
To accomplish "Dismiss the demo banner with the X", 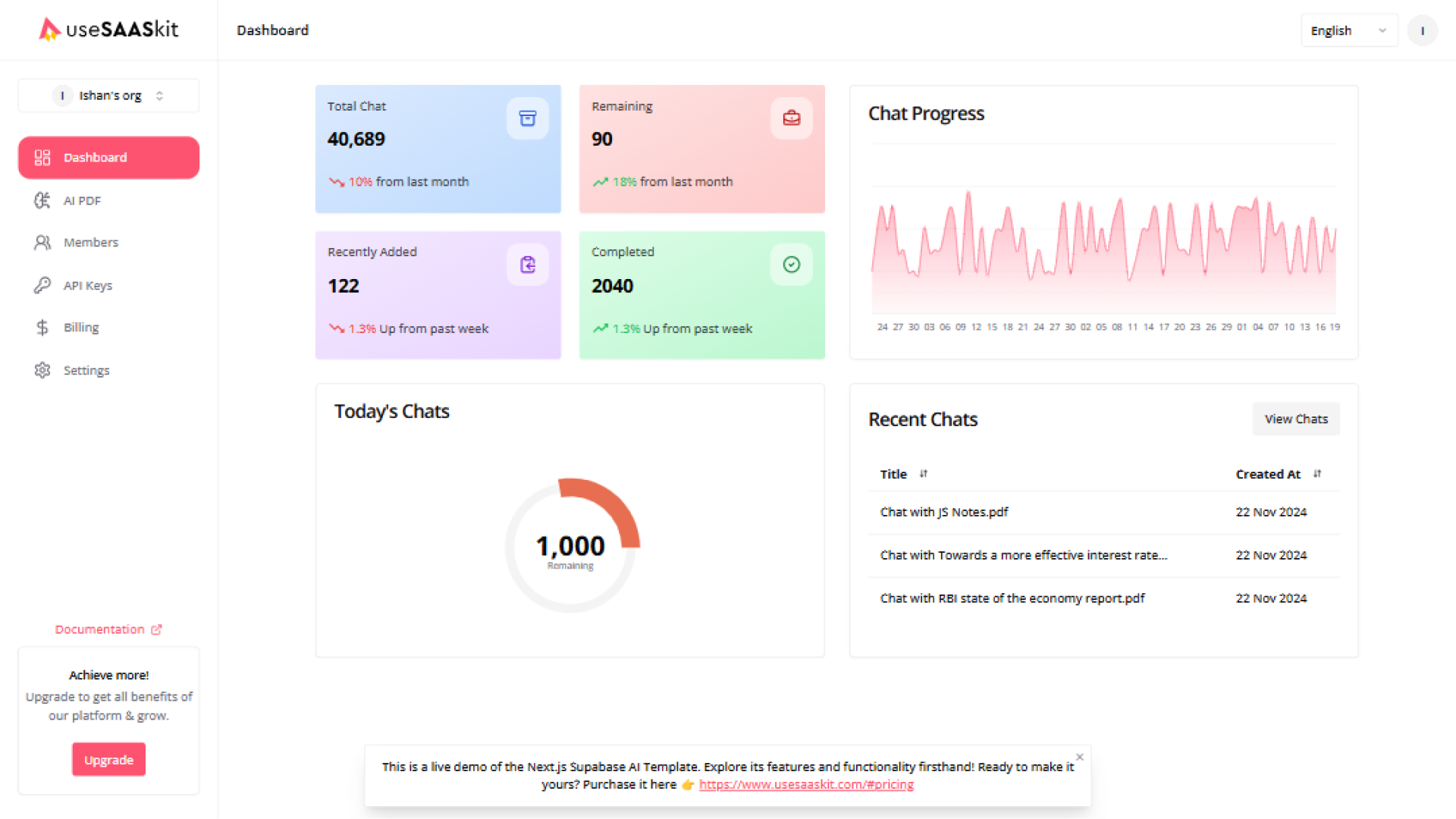I will coord(1079,757).
